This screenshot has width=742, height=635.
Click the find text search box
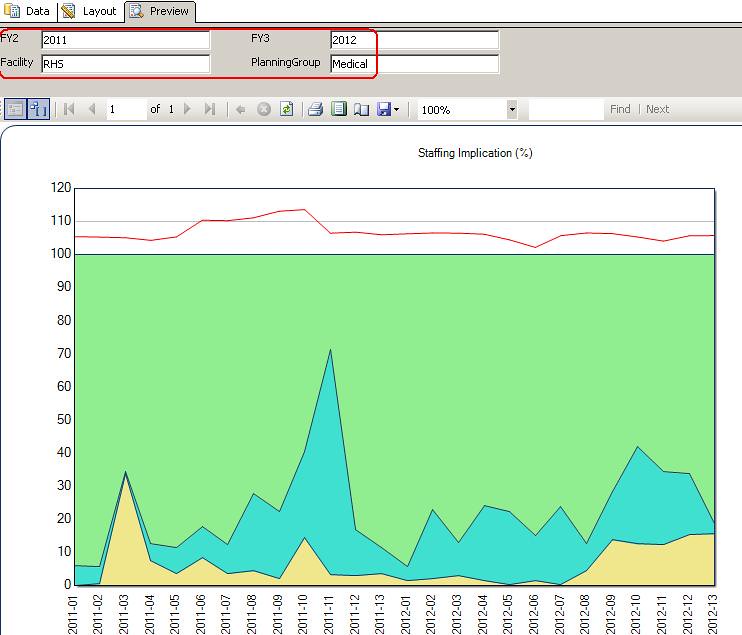[566, 109]
